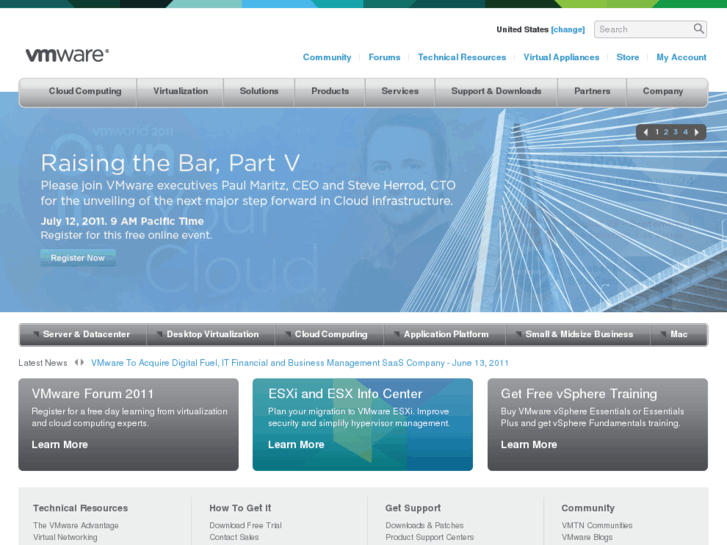727x545 pixels.
Task: Open Contact Sales link
Action: (234, 537)
